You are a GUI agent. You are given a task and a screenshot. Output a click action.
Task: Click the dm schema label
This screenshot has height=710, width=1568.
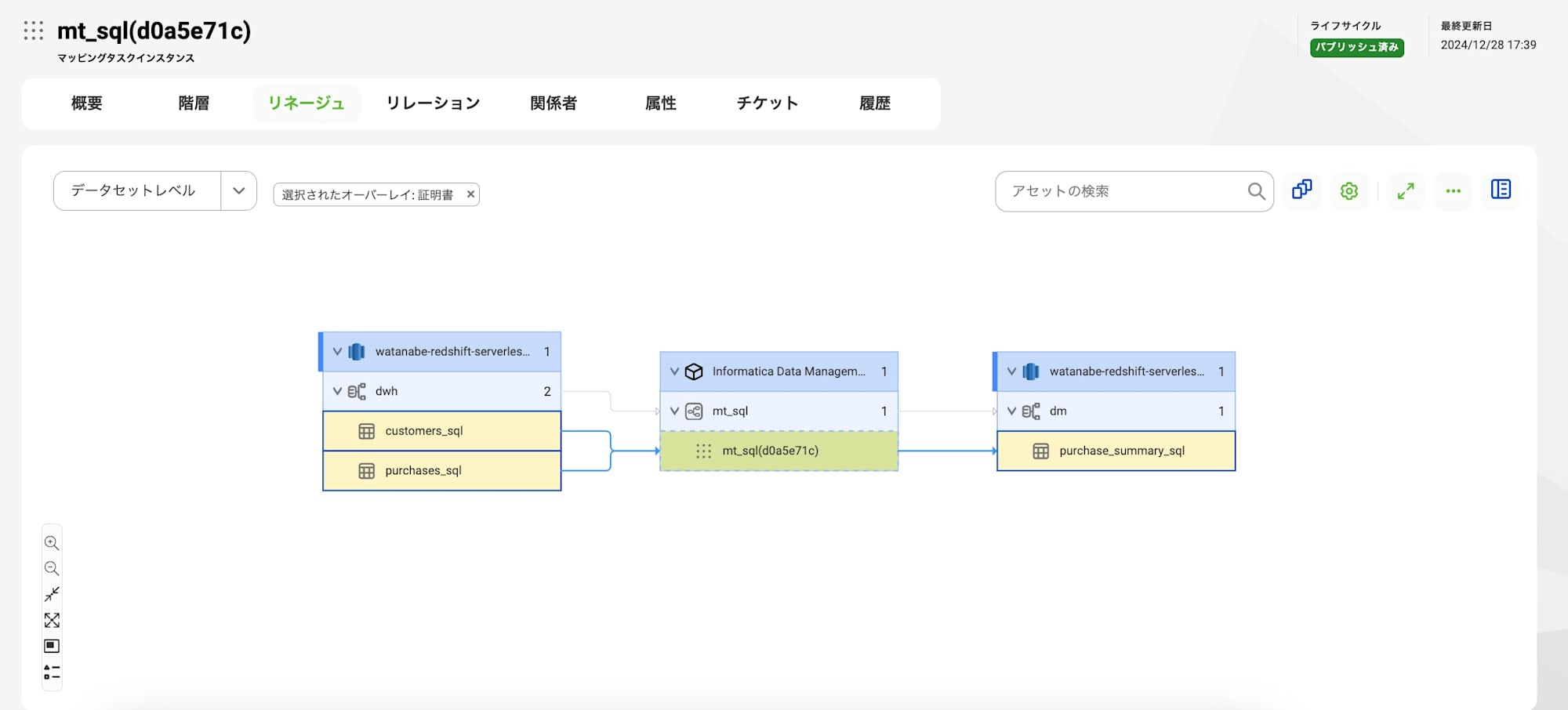click(x=1058, y=411)
